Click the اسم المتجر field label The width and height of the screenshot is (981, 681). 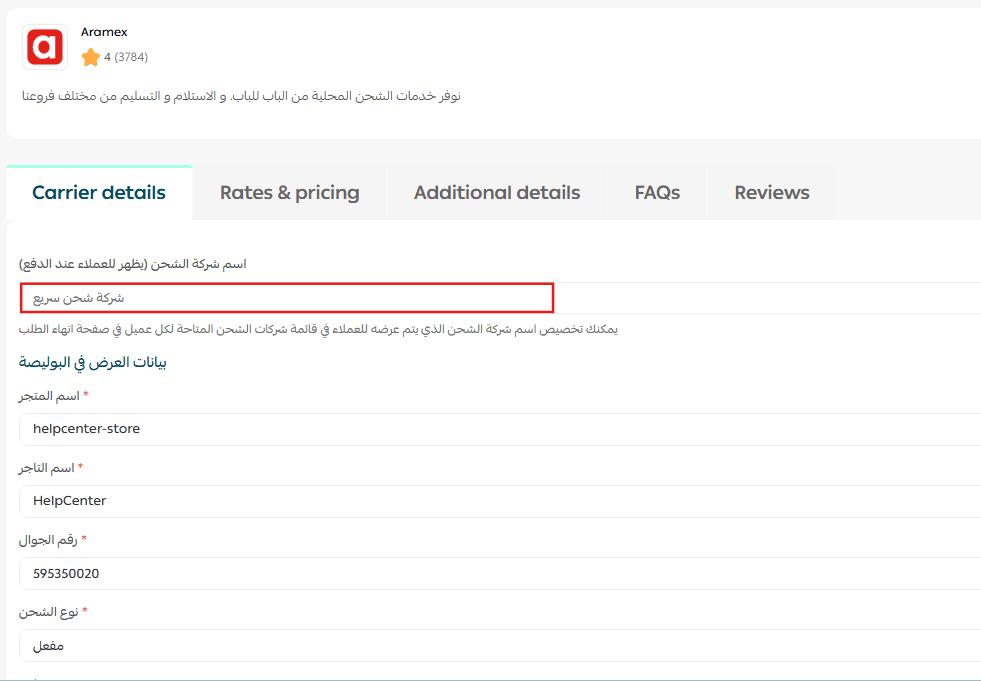tap(50, 396)
